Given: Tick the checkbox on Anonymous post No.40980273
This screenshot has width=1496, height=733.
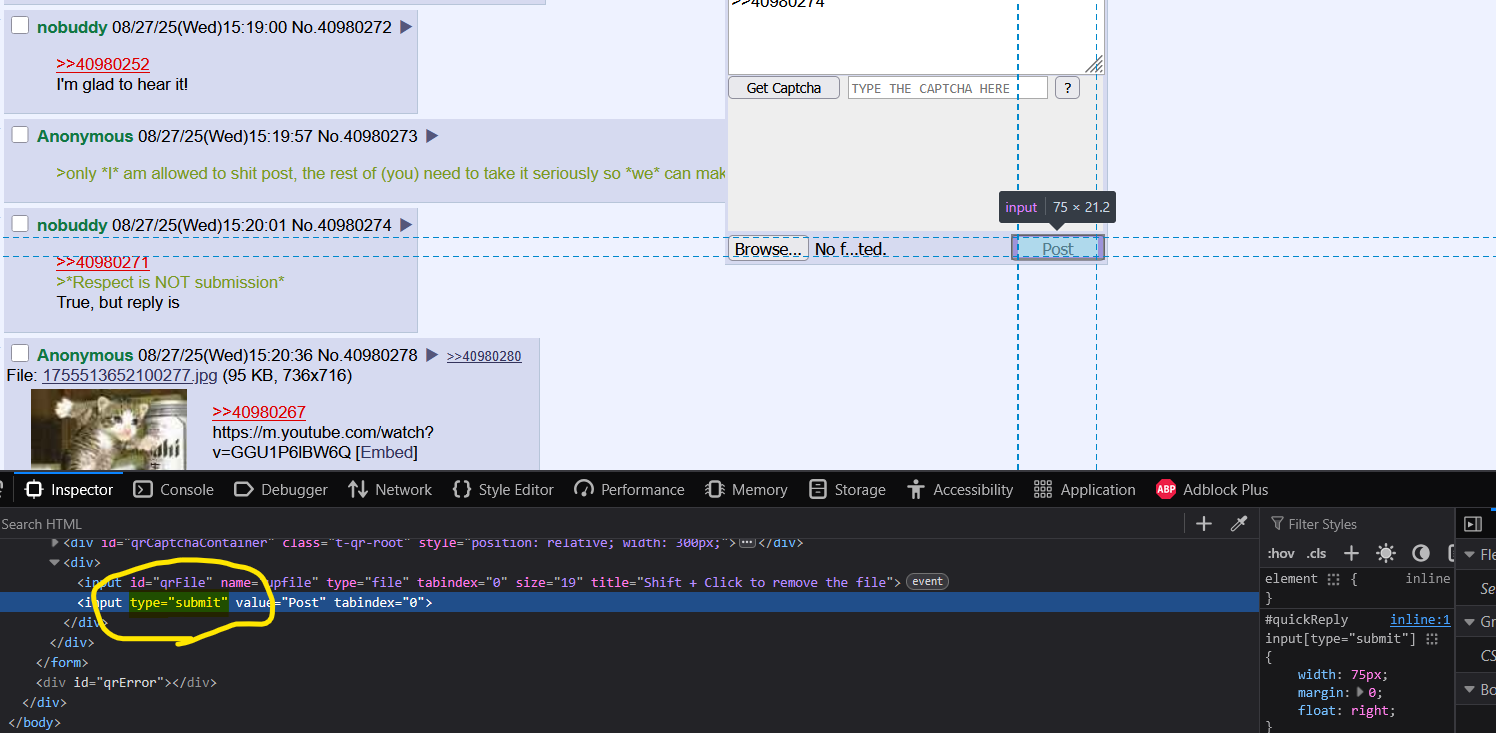Looking at the screenshot, I should pyautogui.click(x=20, y=135).
